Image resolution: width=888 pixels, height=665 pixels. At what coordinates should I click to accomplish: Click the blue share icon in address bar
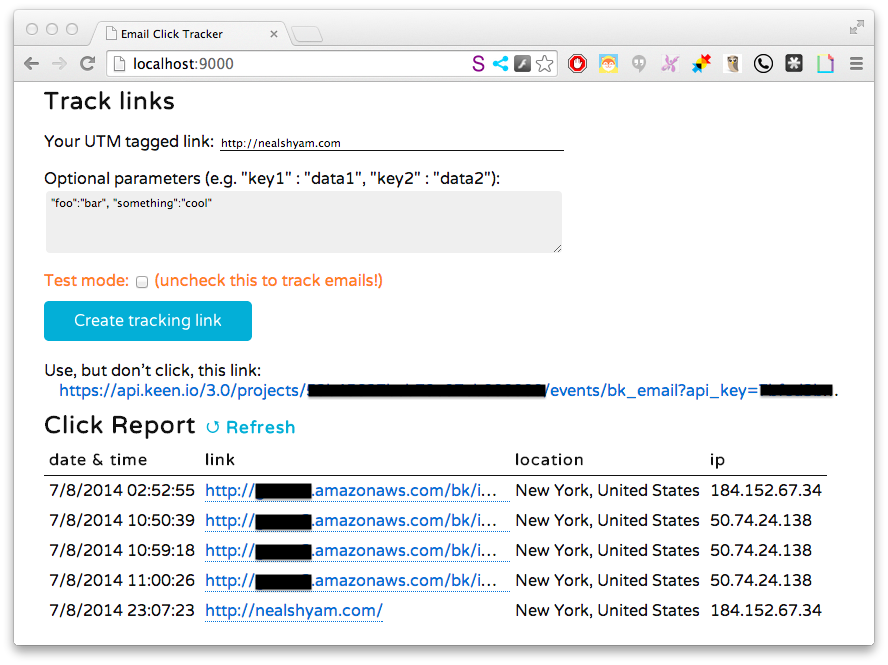click(500, 63)
